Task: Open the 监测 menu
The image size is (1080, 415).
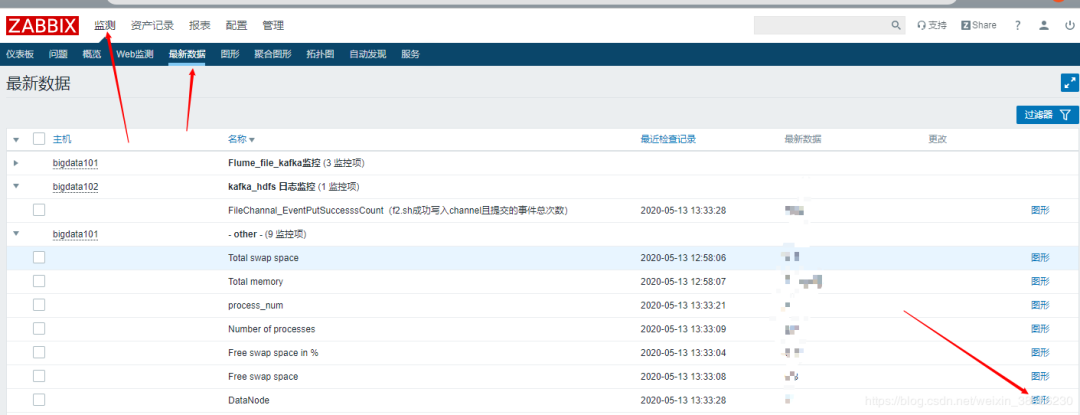Action: (105, 25)
